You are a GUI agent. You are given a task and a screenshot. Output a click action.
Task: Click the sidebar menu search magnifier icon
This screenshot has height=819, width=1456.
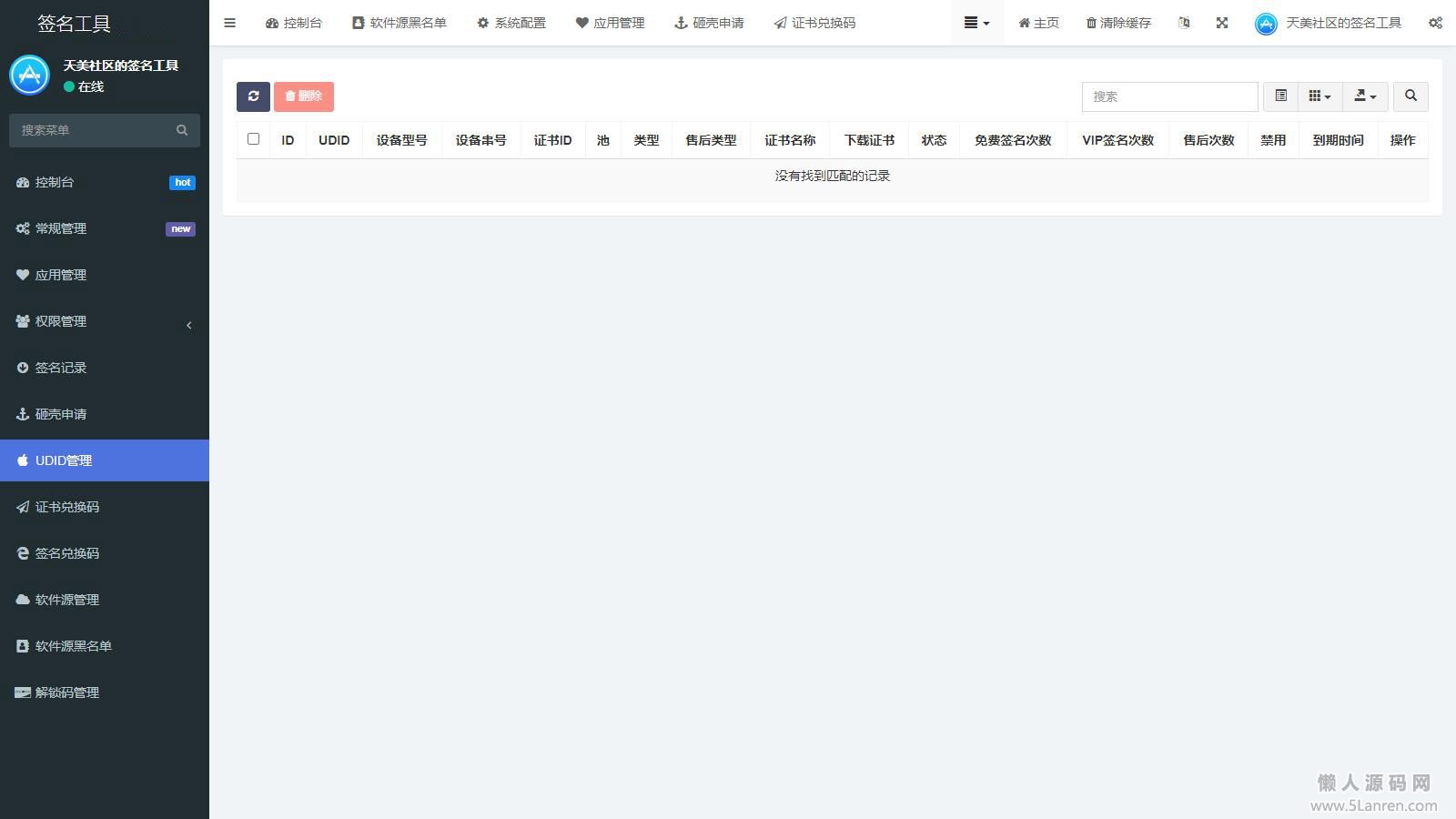tap(182, 130)
